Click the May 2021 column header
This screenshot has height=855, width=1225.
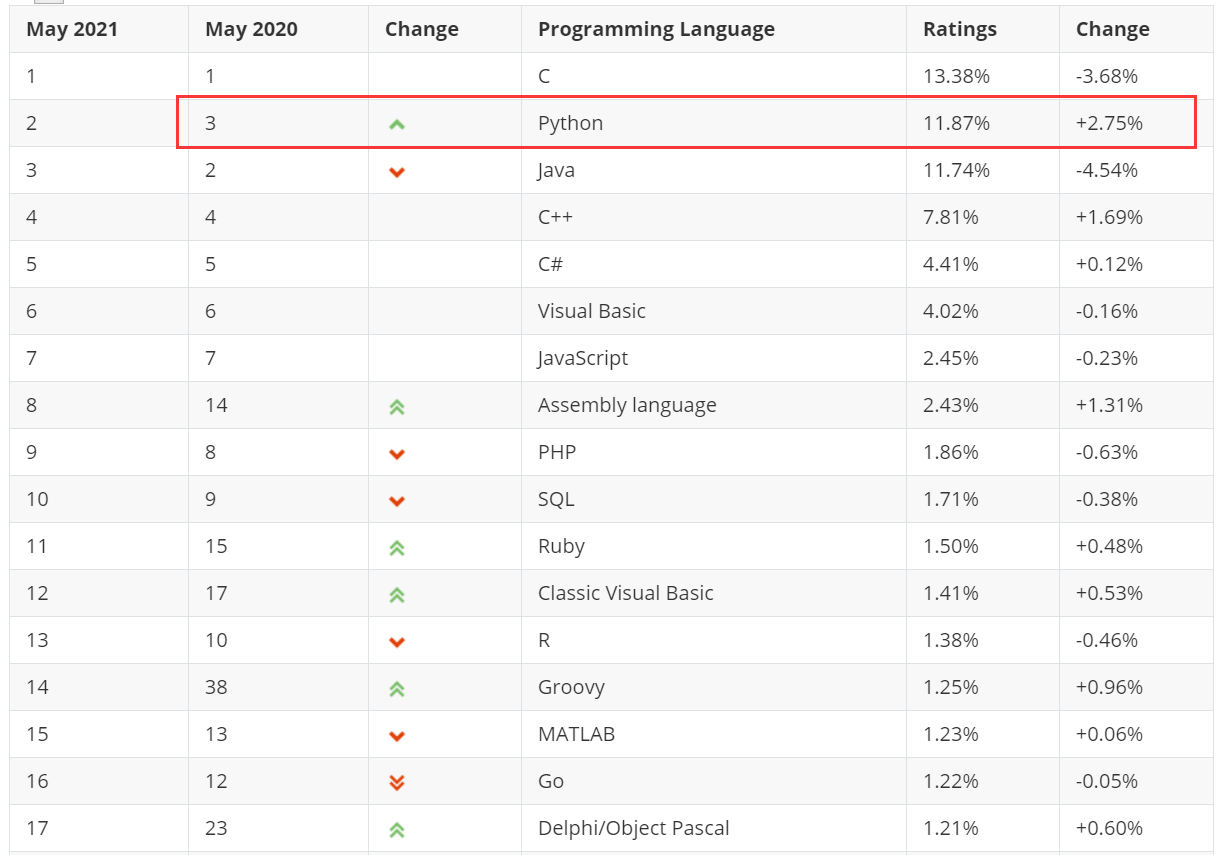[x=72, y=29]
